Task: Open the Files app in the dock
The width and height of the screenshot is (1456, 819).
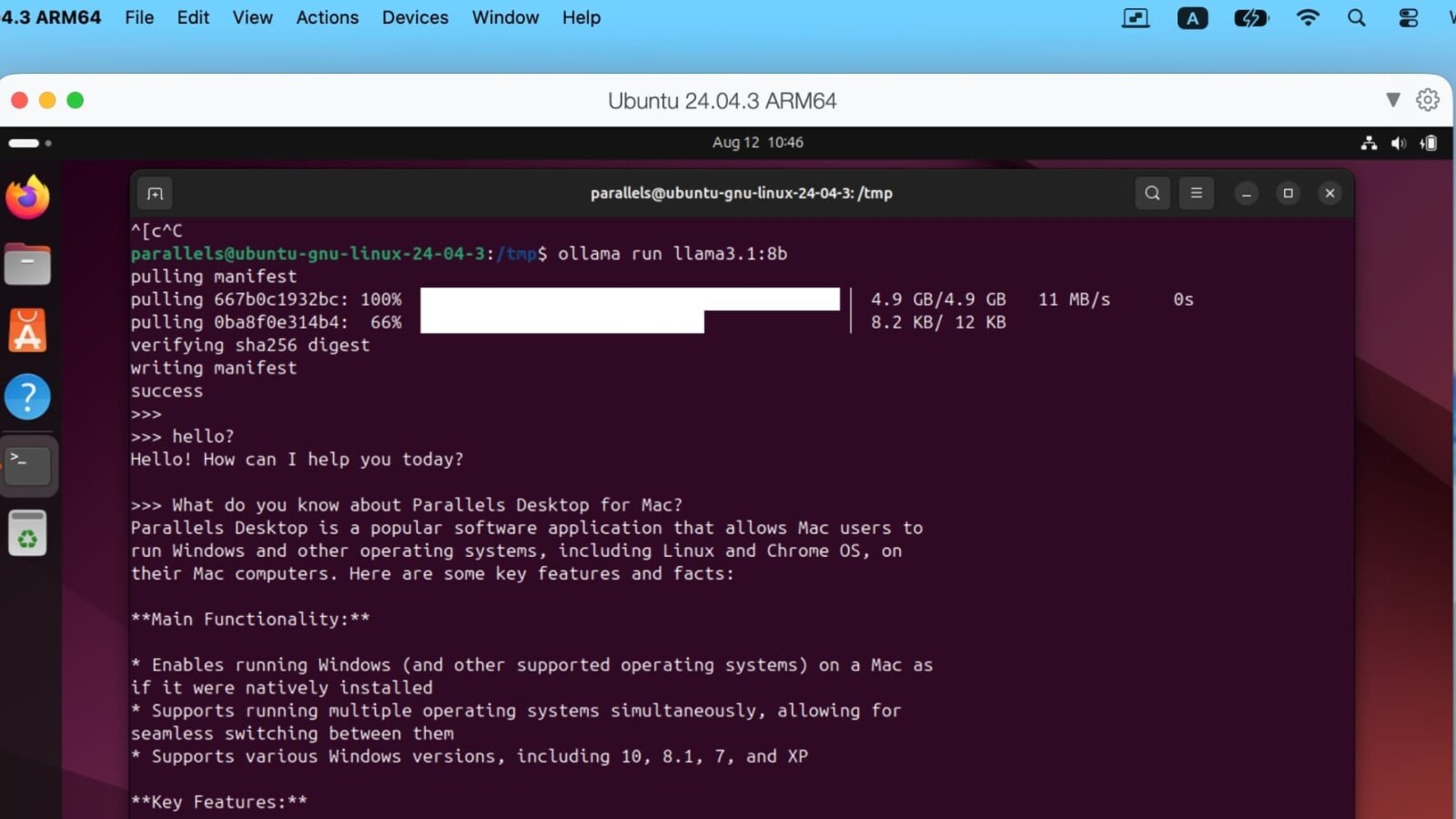Action: pos(27,264)
